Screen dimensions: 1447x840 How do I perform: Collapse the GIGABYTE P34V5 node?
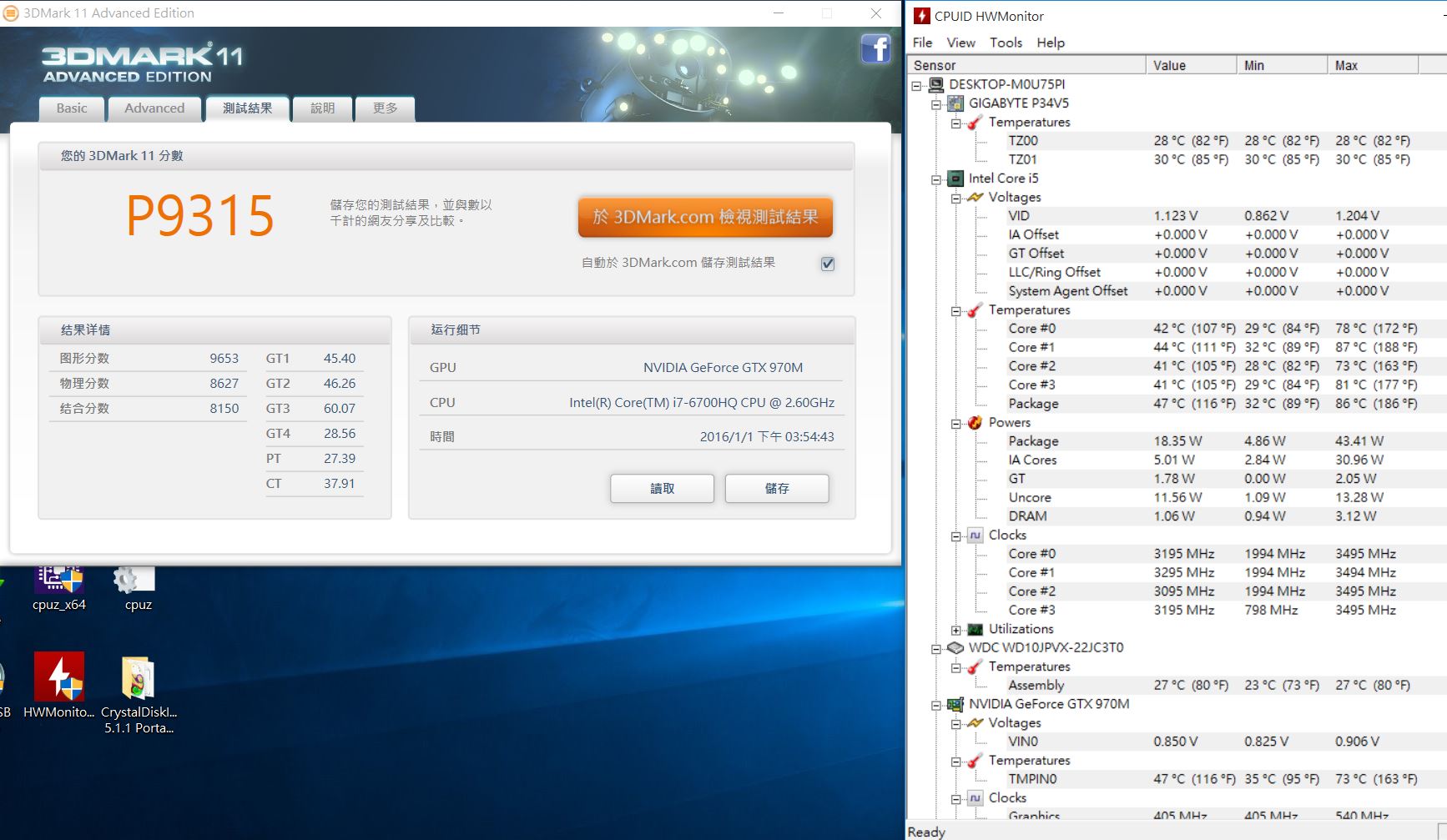coord(936,104)
